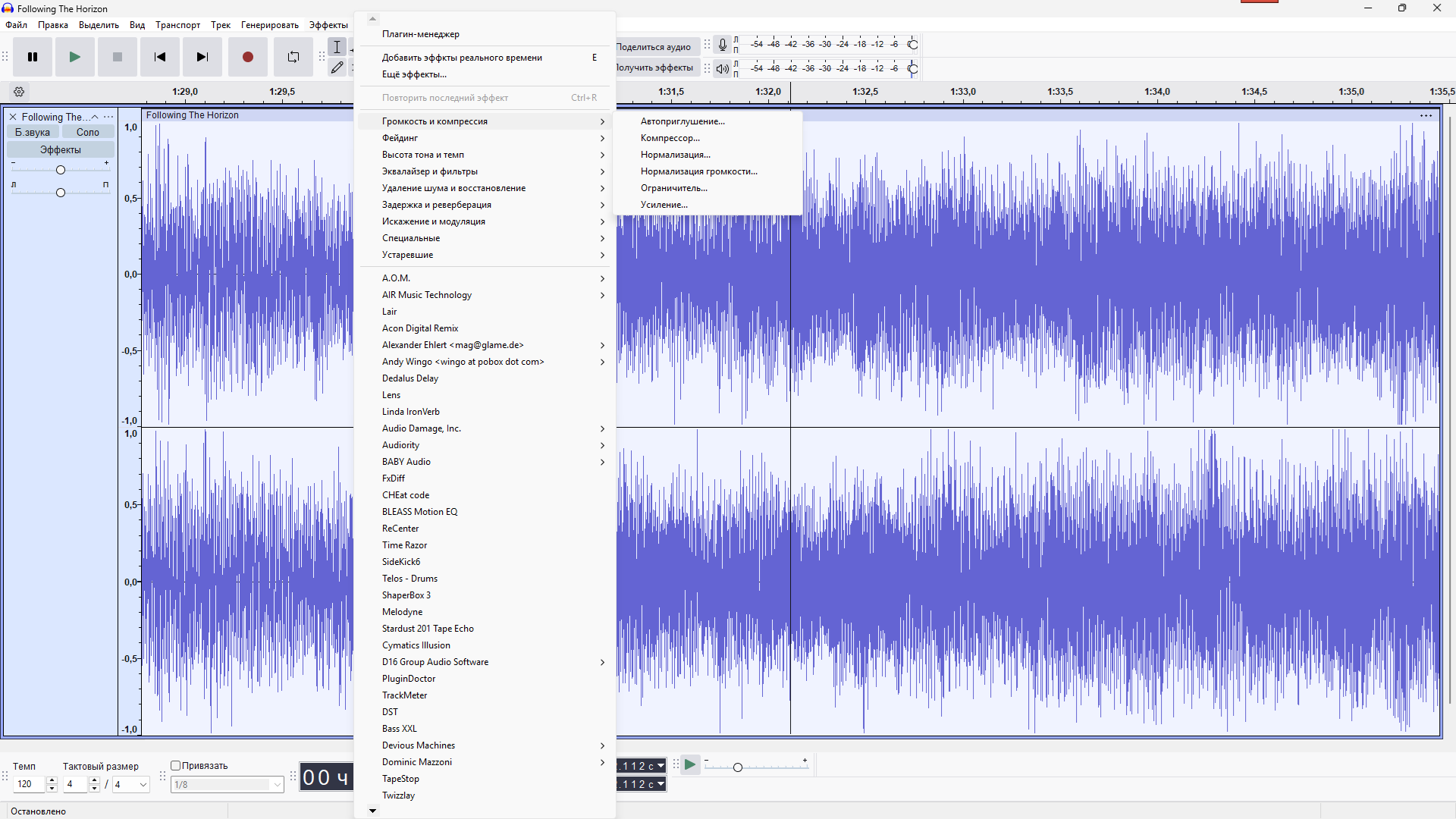Start playback with the green Play button
Screen dimensions: 1456x819
75,57
